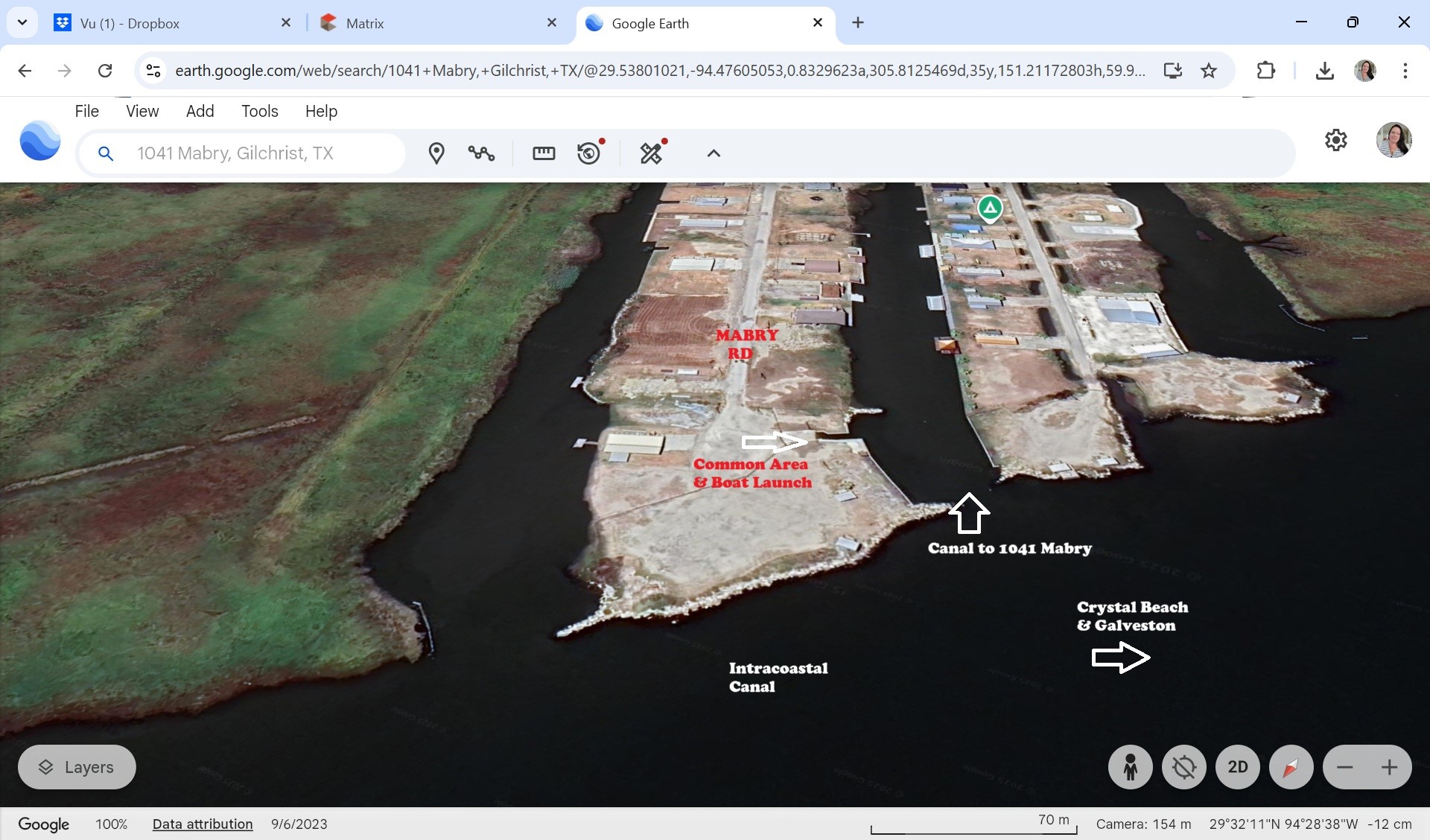Click the green campground map marker
This screenshot has height=840, width=1430.
(990, 208)
